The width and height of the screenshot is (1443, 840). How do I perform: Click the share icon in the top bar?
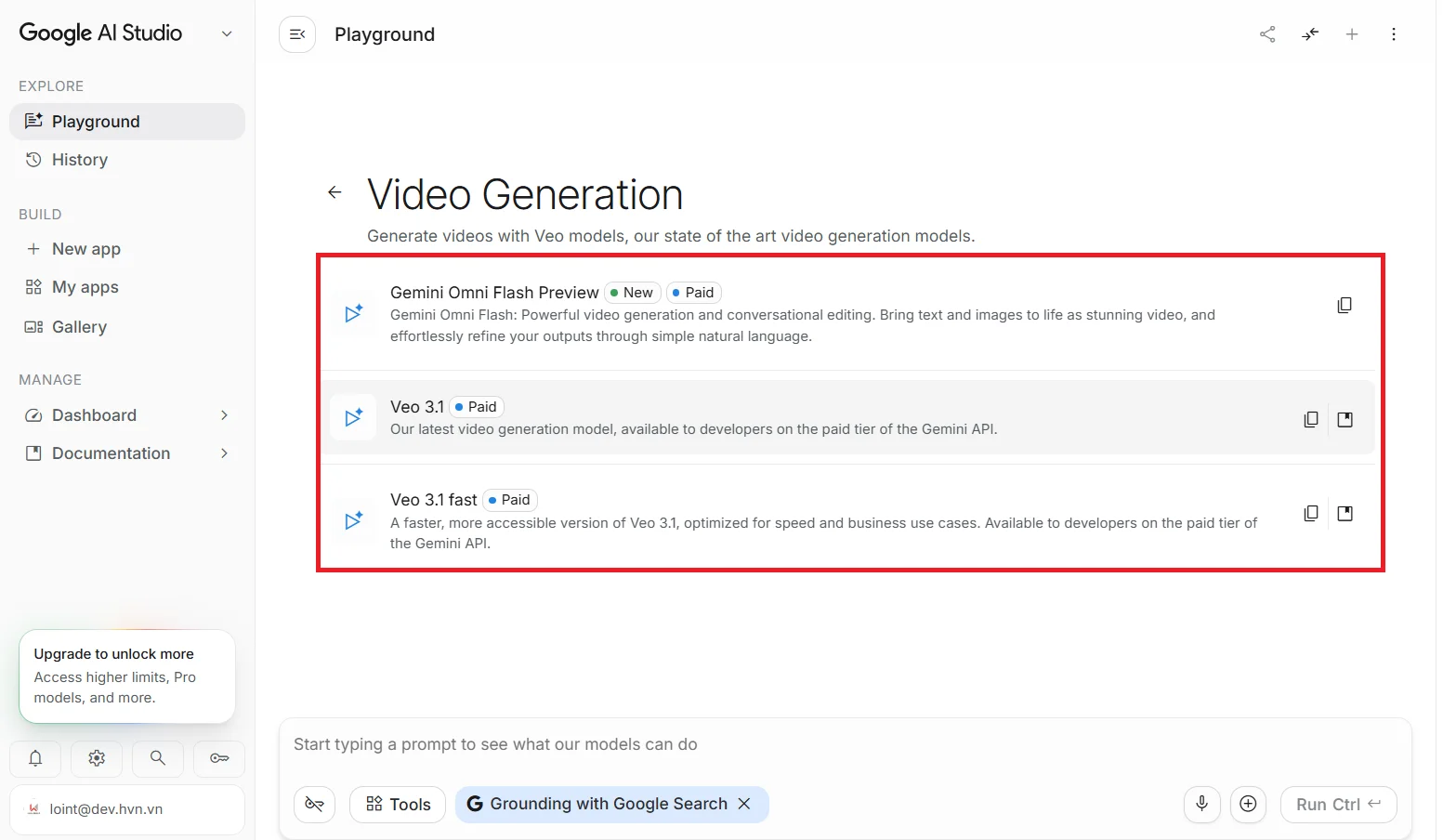click(x=1267, y=34)
